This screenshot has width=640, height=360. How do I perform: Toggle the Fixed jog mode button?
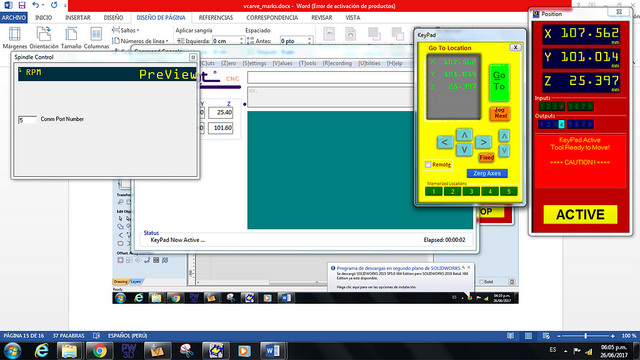(487, 158)
